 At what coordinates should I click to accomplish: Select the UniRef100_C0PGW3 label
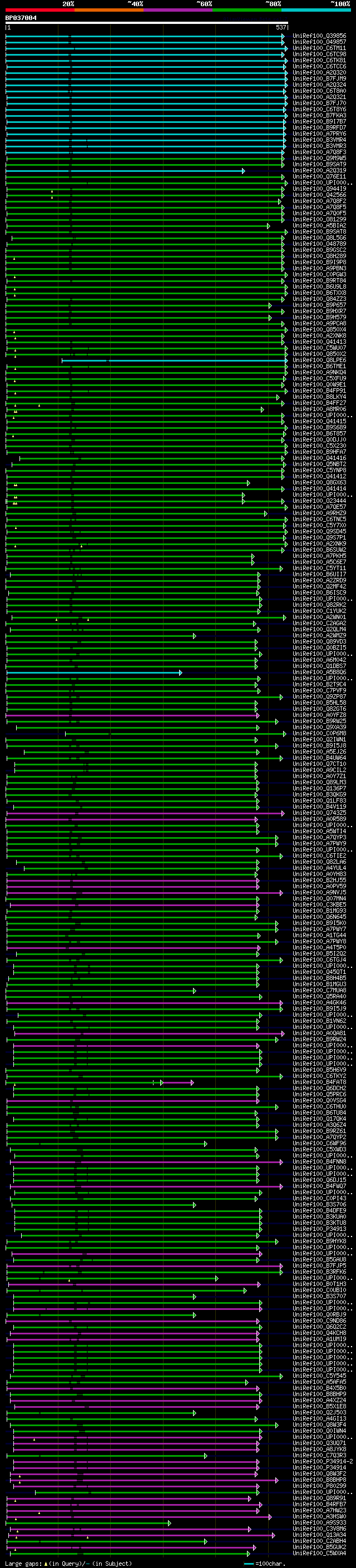point(319,275)
